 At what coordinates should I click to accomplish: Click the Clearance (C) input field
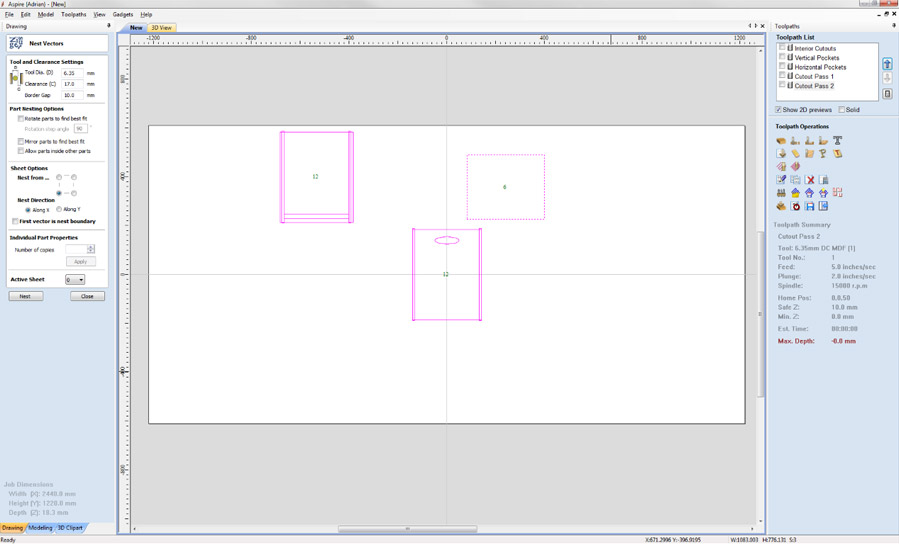coord(72,84)
